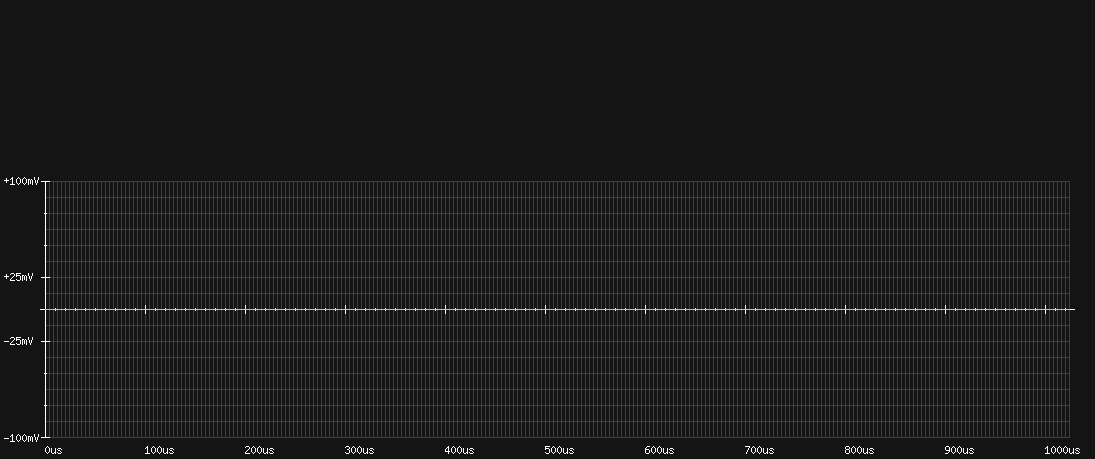Pick the 400us time axis label
Screen dimensions: 1095x459
pos(459,451)
